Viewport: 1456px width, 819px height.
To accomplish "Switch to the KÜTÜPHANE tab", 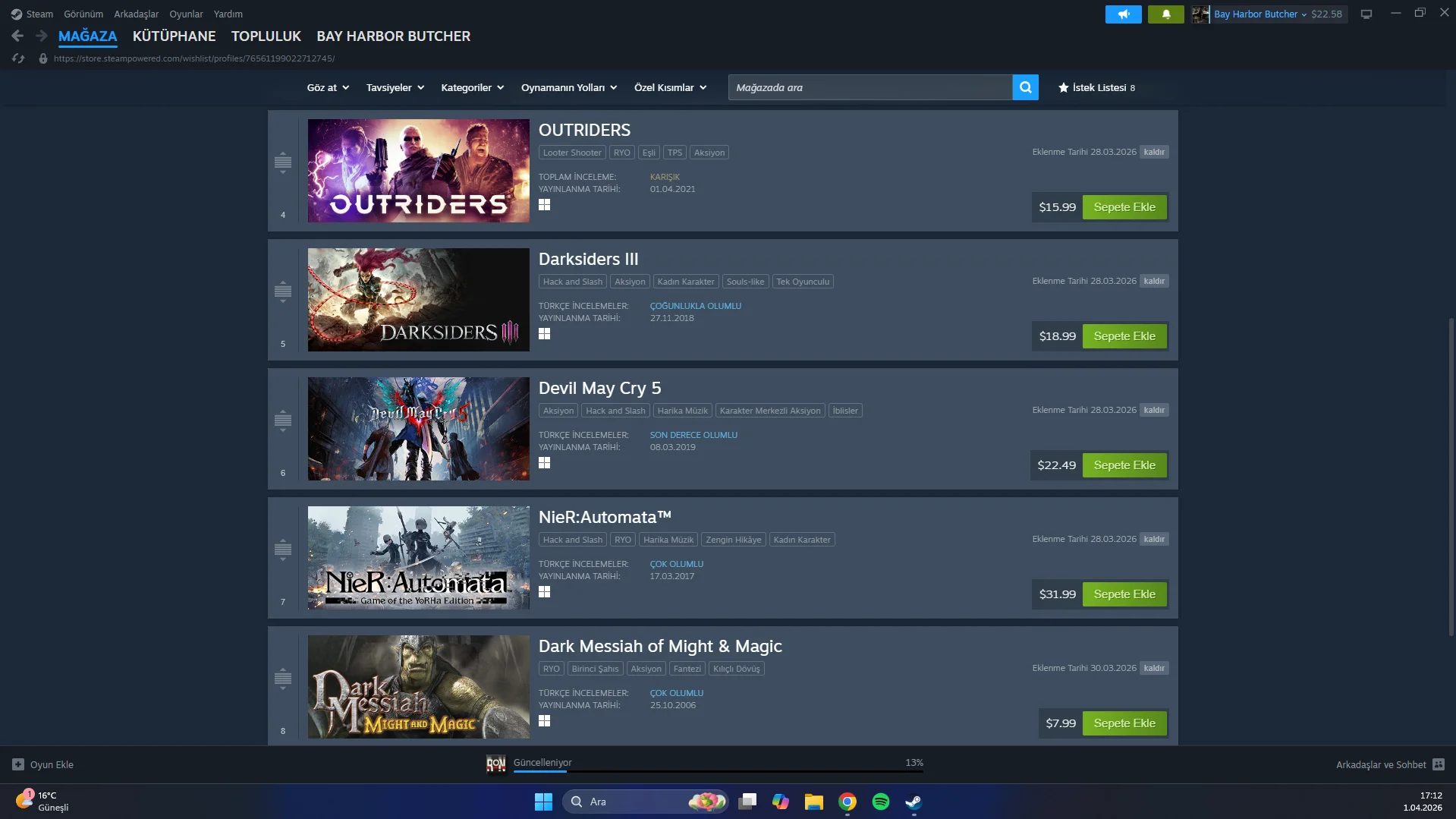I will pos(174,36).
